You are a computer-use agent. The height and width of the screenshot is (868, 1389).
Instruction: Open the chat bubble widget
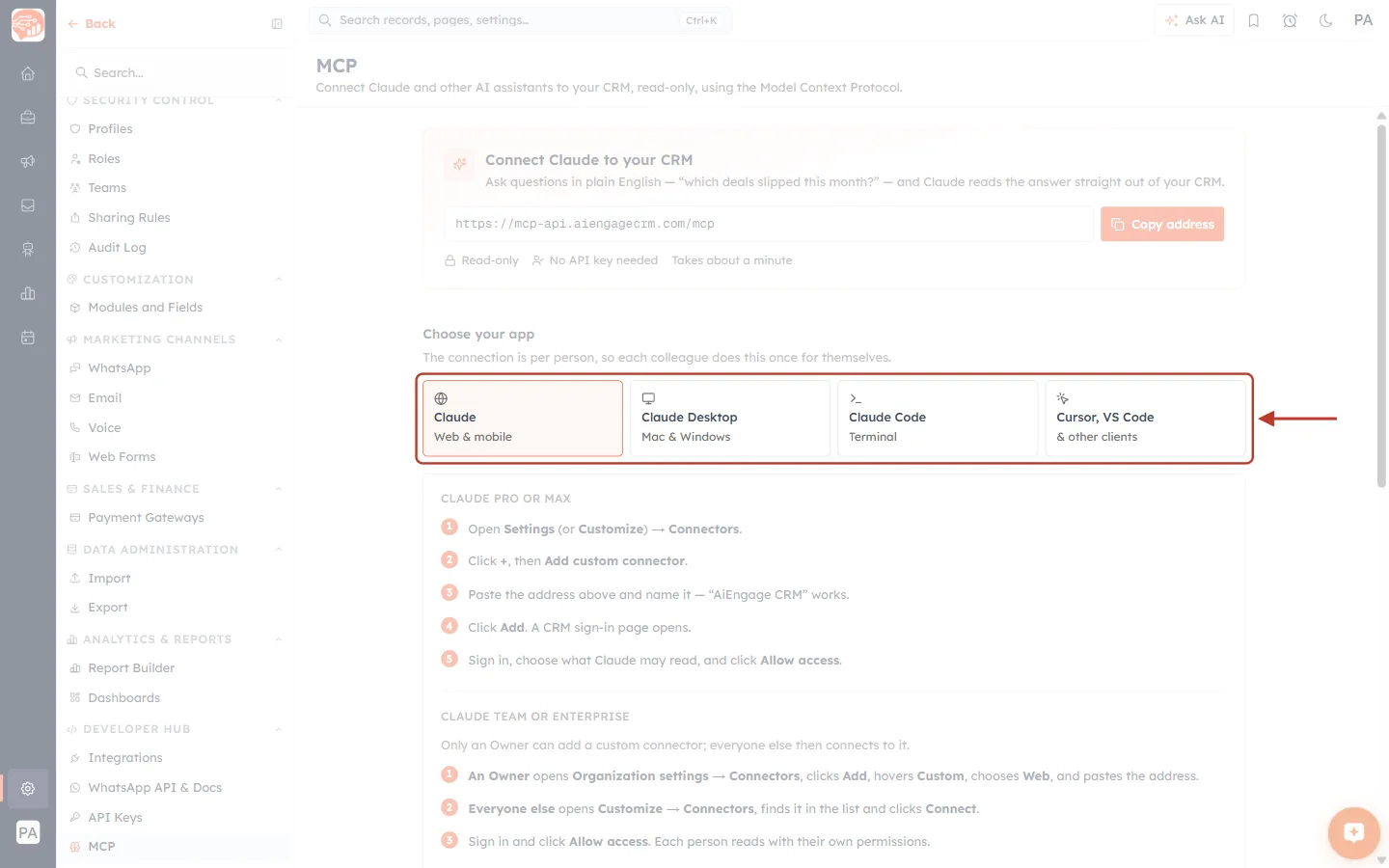(1353, 832)
